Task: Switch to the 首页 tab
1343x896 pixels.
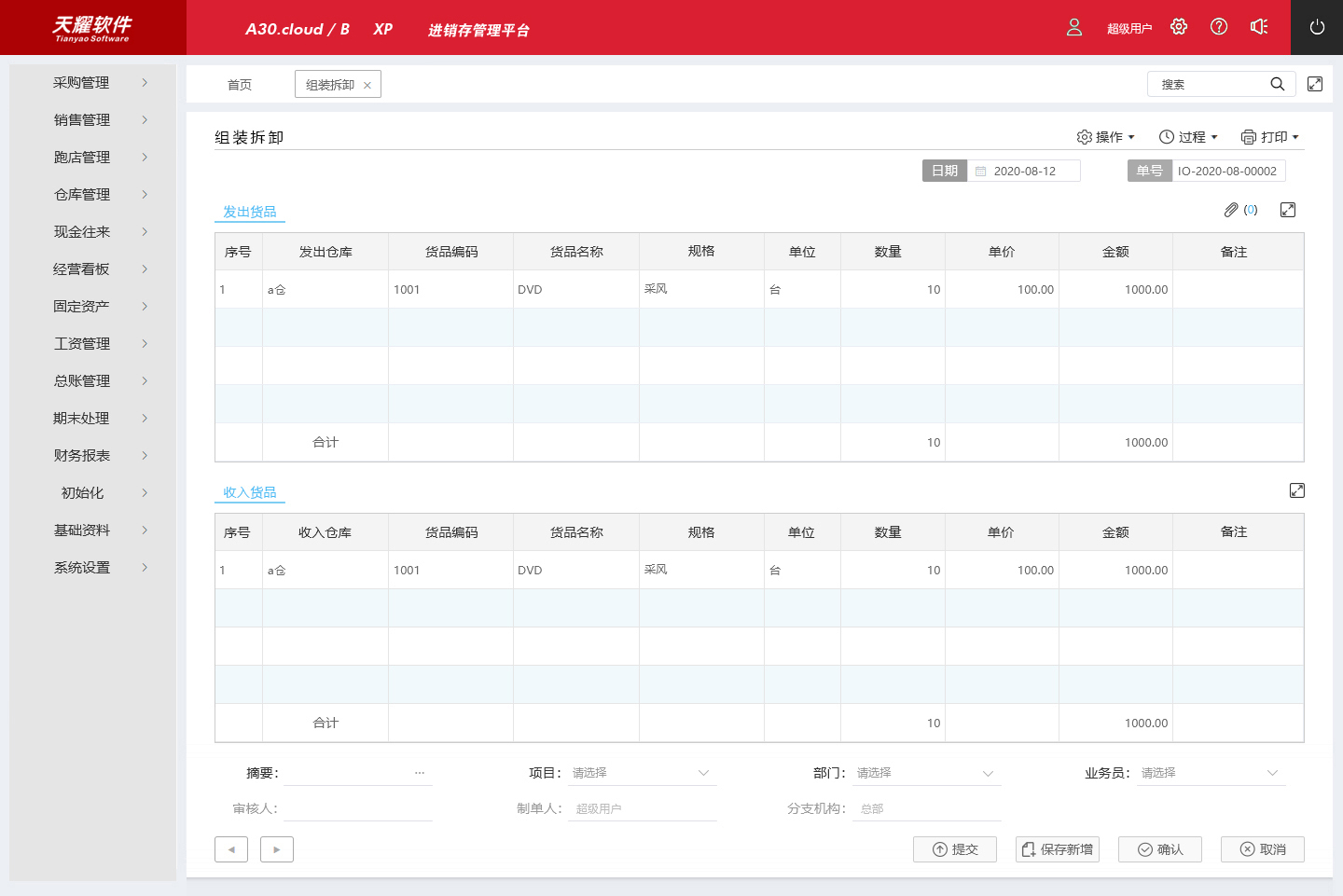Action: coord(240,85)
